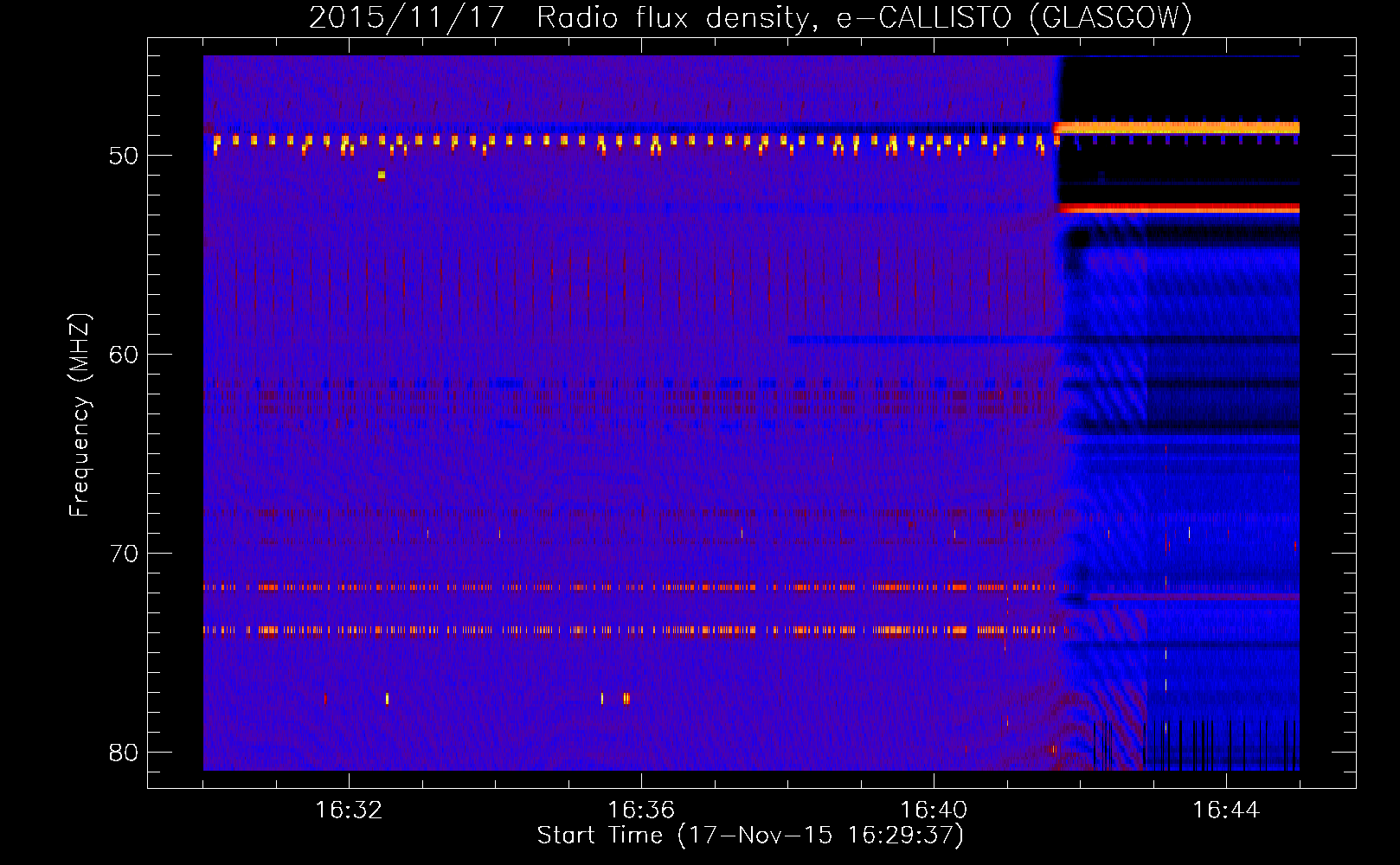Click the time tick label '16:40'
The width and height of the screenshot is (1400, 865).
pyautogui.click(x=934, y=811)
